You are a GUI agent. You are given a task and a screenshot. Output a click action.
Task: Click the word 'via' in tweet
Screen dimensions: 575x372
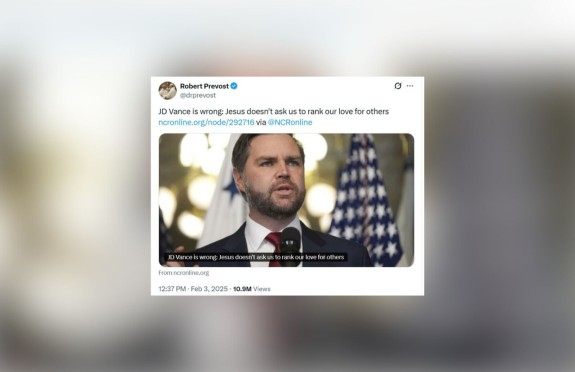261,122
